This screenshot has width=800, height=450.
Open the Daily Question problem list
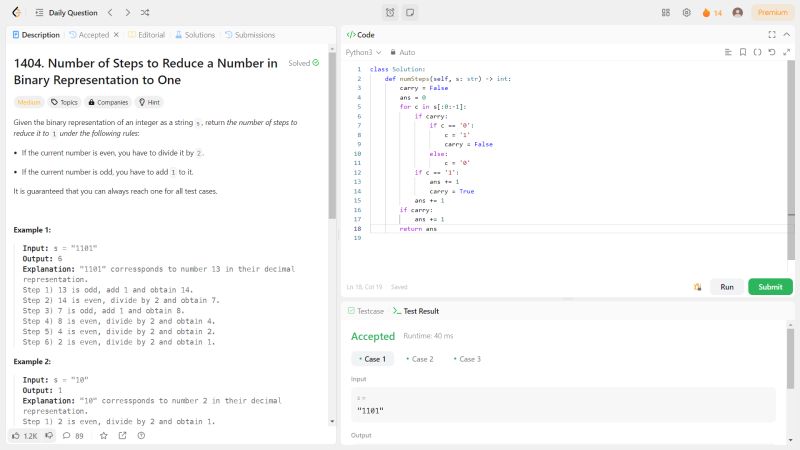[66, 13]
